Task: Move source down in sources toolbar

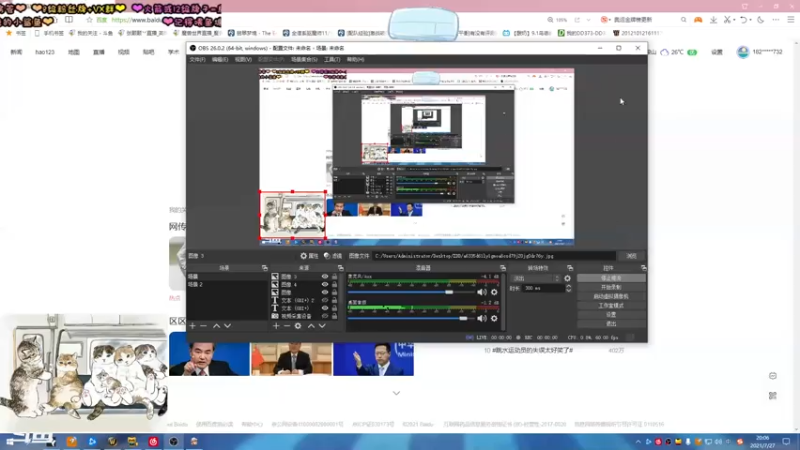Action: pos(322,326)
